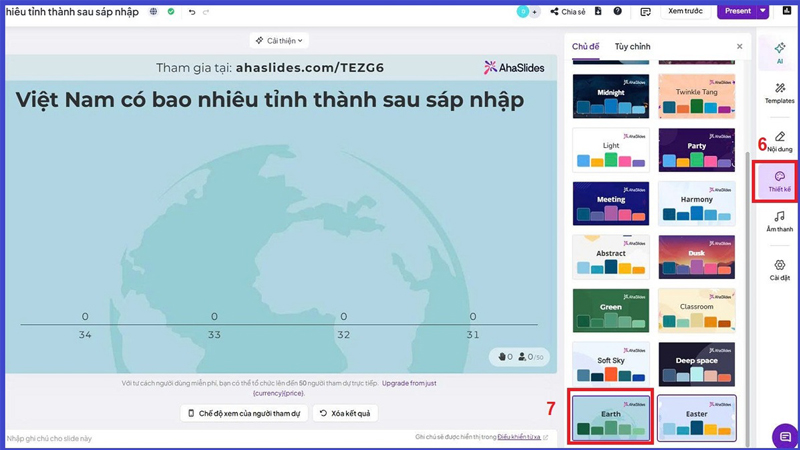Click the chart report icon at top right
Image resolution: width=800 pixels, height=450 pixels.
(787, 11)
